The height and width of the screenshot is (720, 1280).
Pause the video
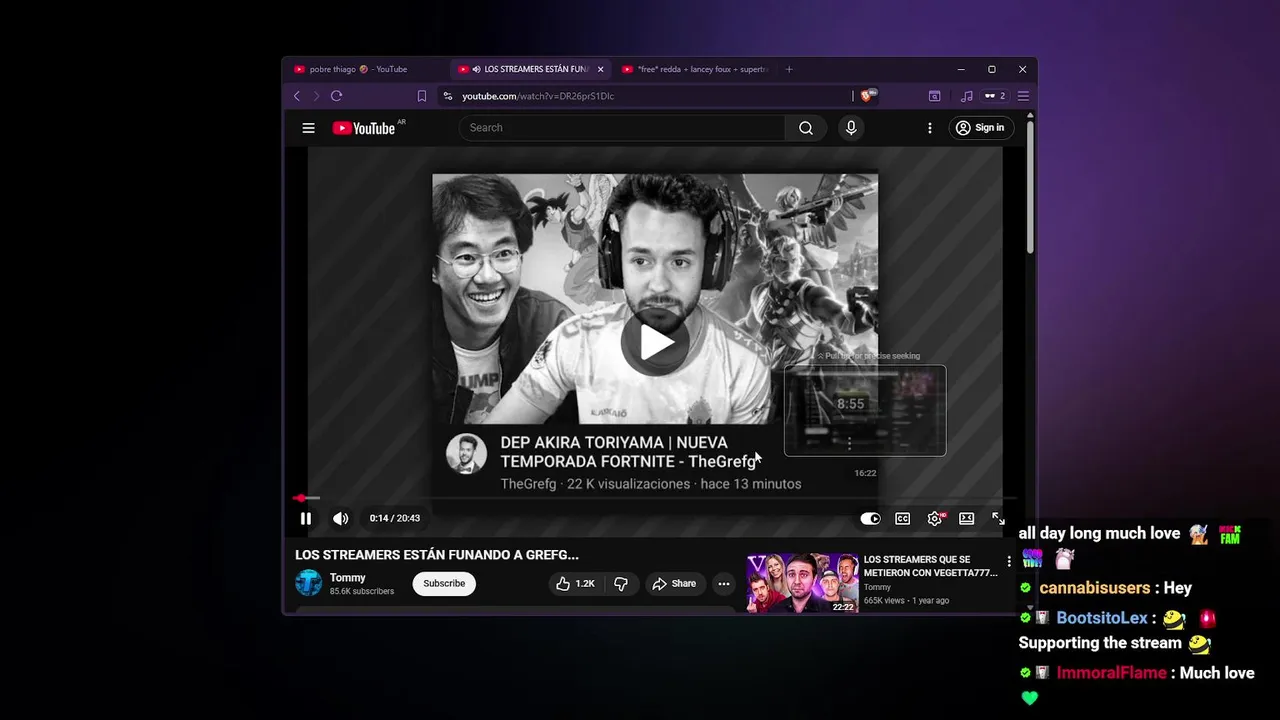[306, 518]
